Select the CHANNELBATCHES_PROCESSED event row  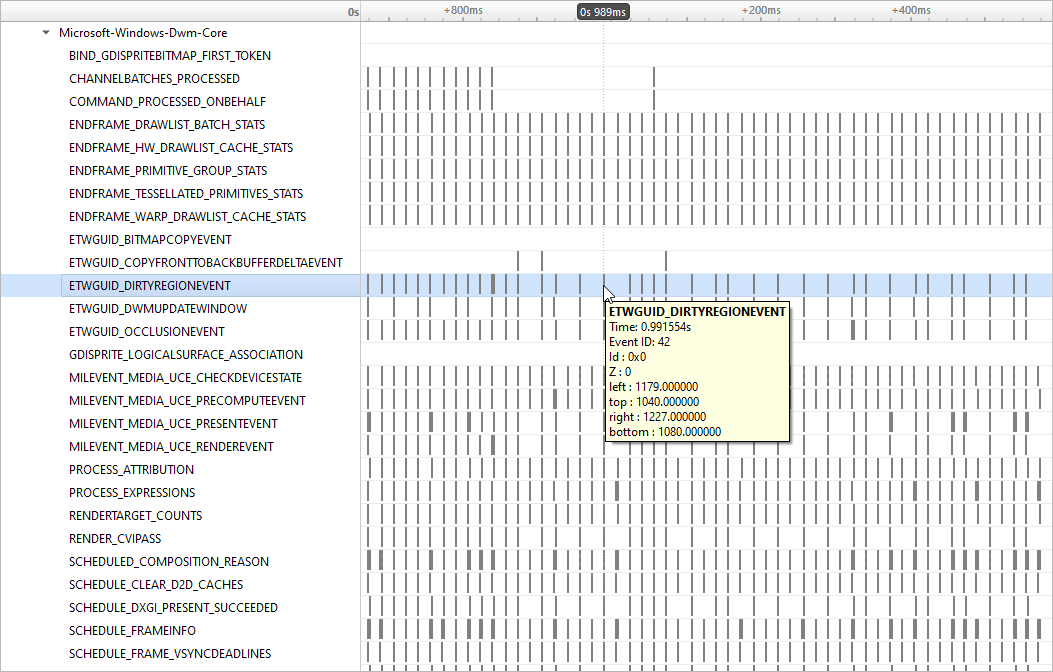point(152,78)
